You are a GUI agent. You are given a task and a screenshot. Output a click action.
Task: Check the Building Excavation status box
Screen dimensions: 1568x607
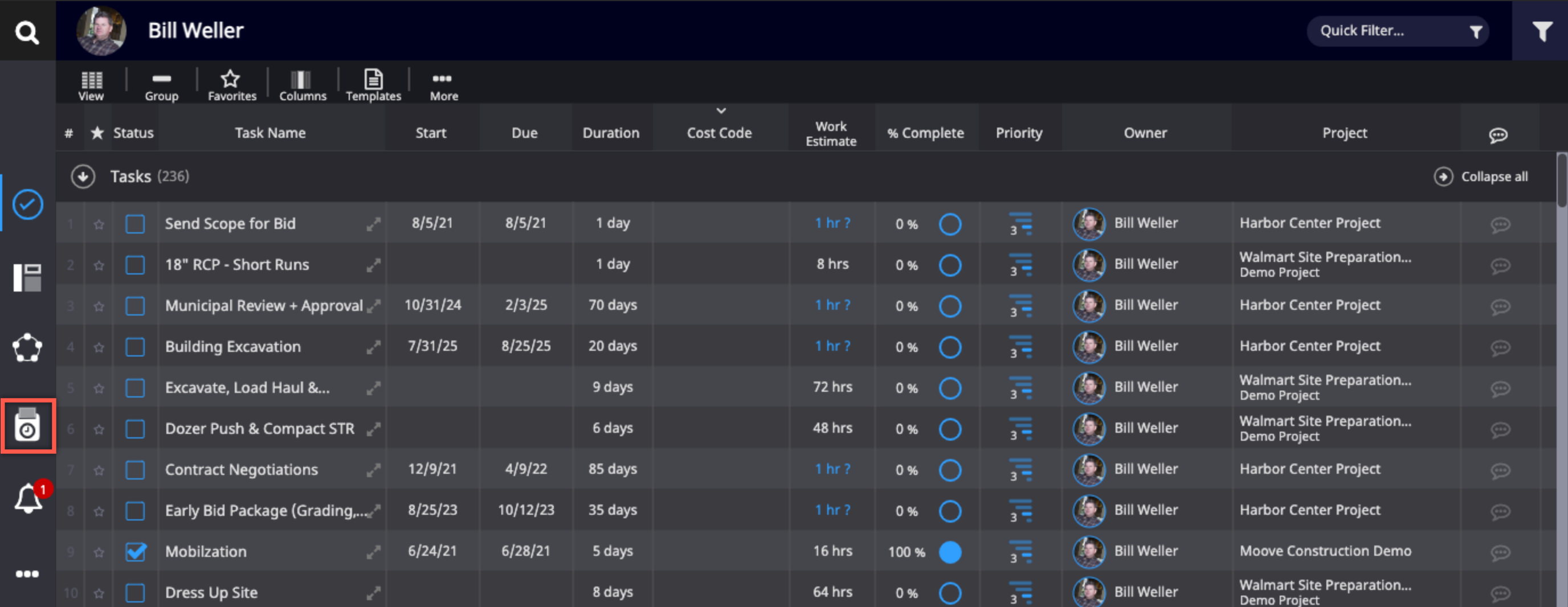click(x=135, y=347)
